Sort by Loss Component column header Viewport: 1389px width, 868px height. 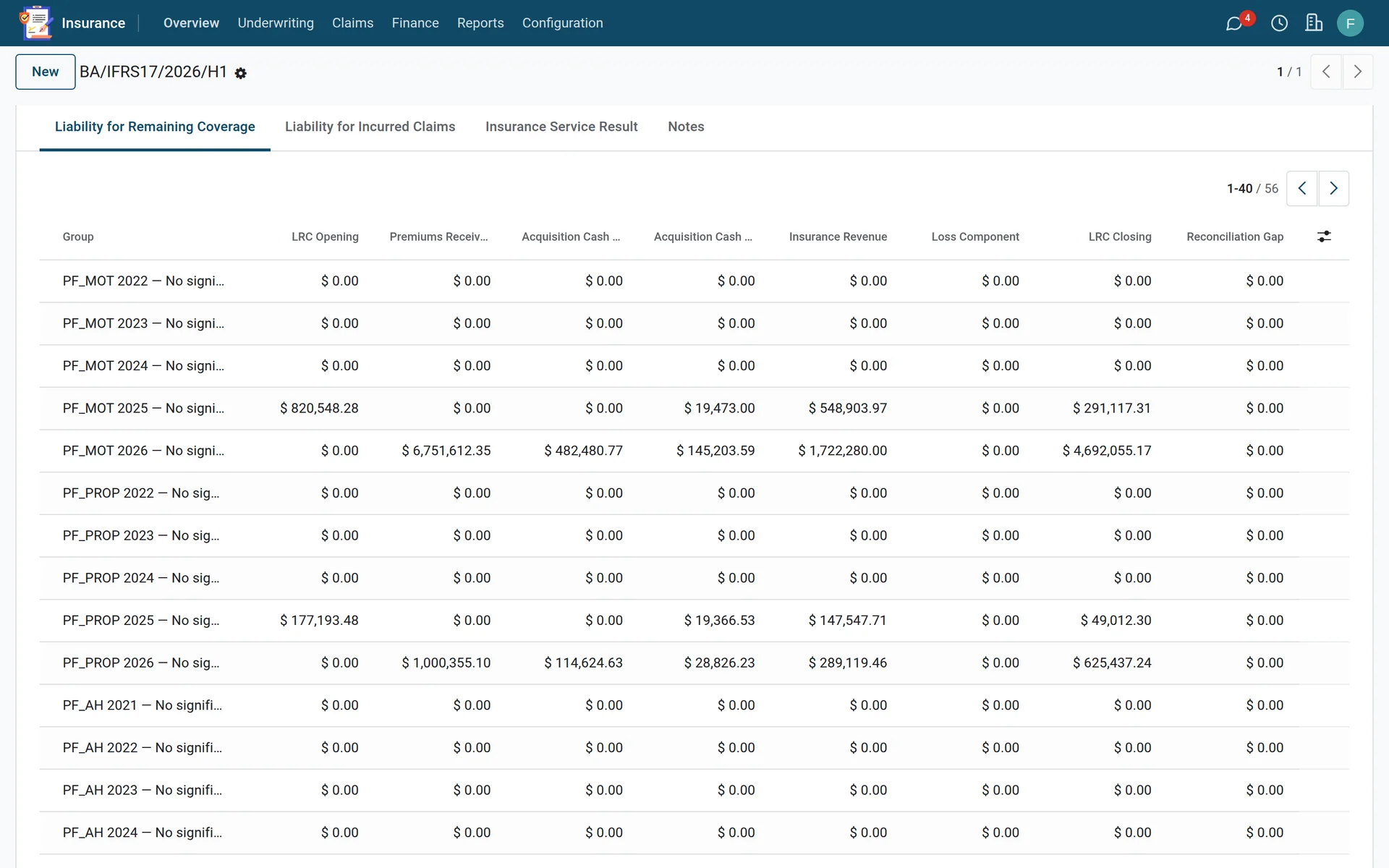click(x=975, y=237)
